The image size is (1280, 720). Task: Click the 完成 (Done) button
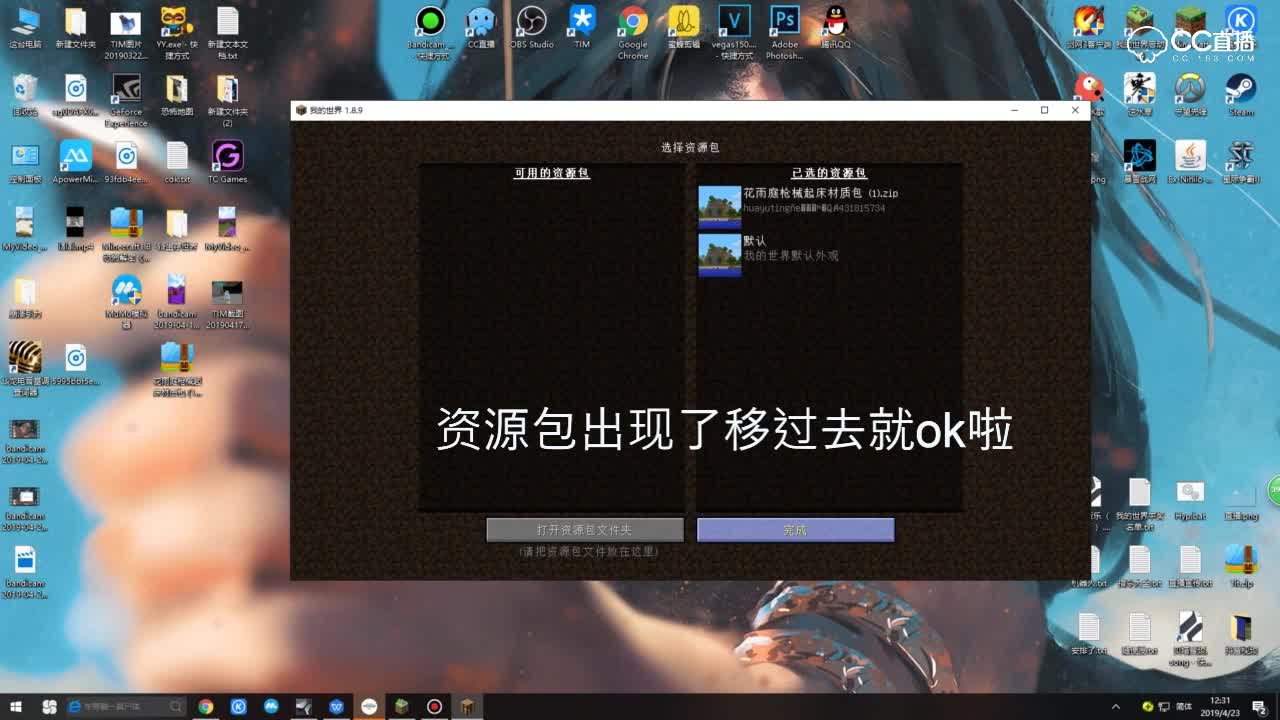(x=795, y=530)
